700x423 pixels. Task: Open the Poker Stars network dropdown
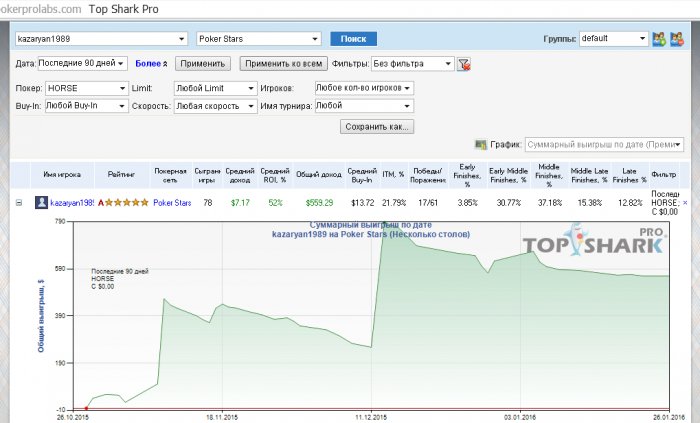coord(259,39)
